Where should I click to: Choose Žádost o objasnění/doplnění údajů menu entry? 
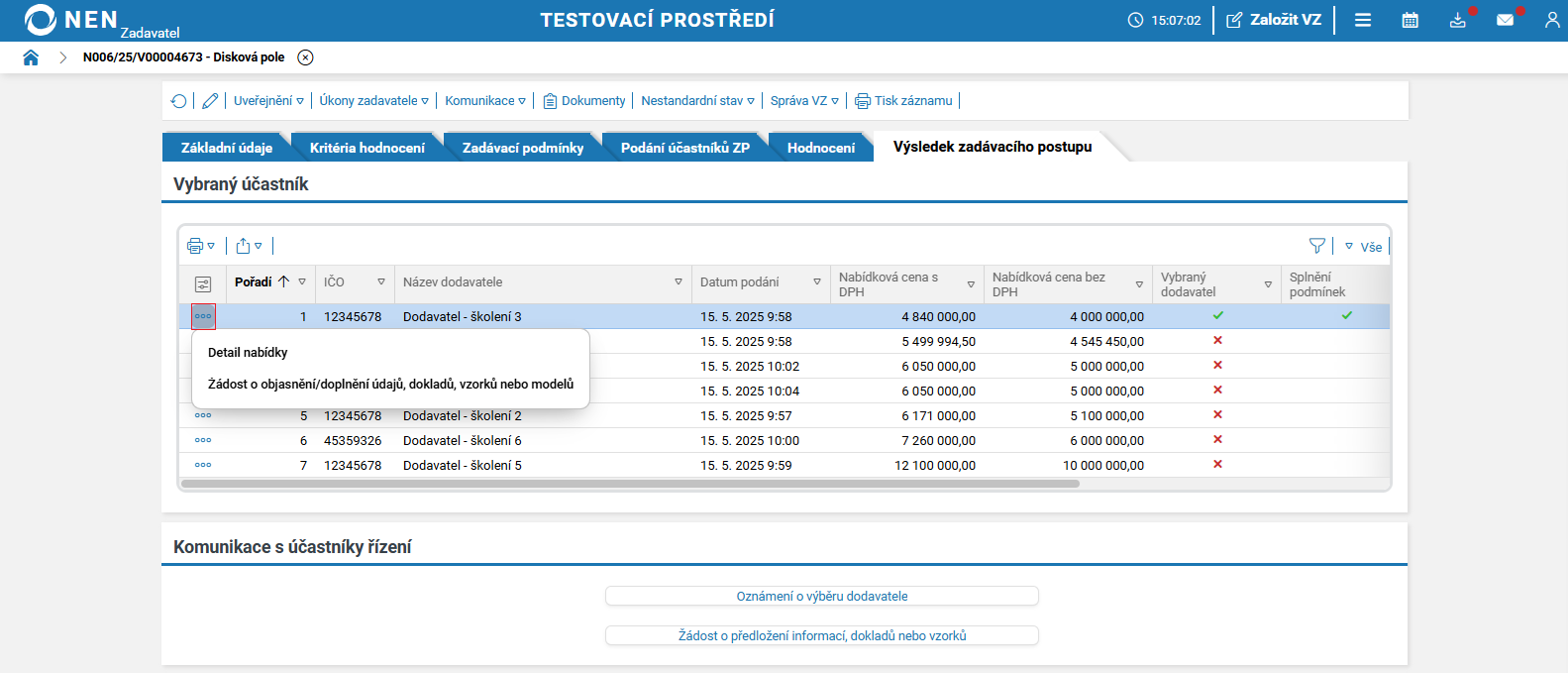[390, 385]
